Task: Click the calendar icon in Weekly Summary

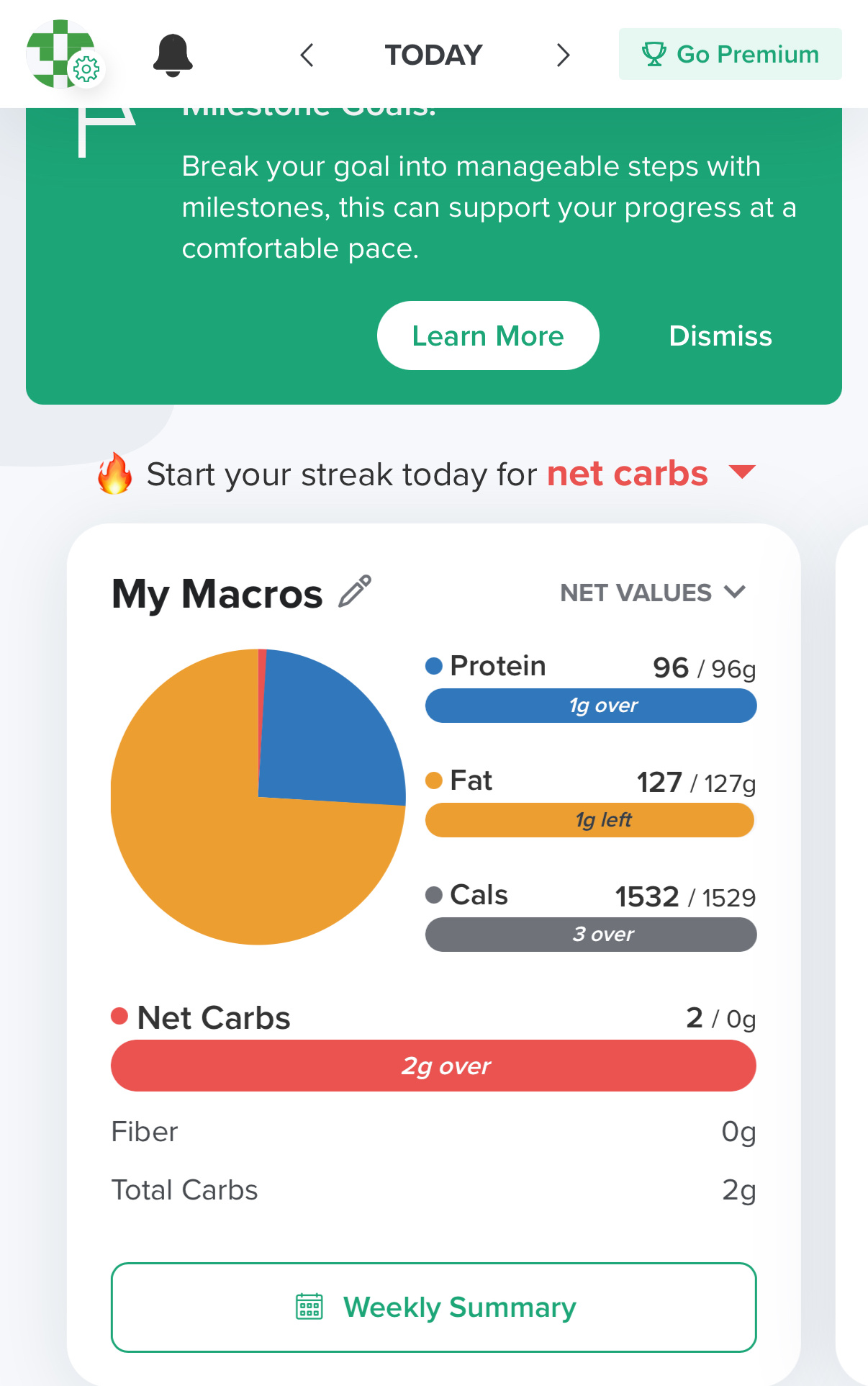Action: pyautogui.click(x=309, y=1306)
